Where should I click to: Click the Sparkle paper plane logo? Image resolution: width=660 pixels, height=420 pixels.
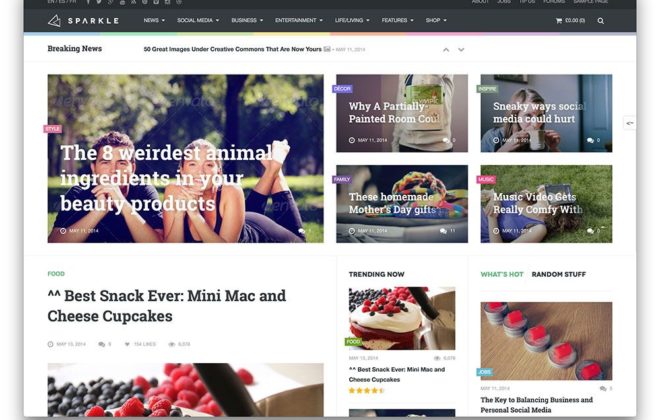click(54, 21)
